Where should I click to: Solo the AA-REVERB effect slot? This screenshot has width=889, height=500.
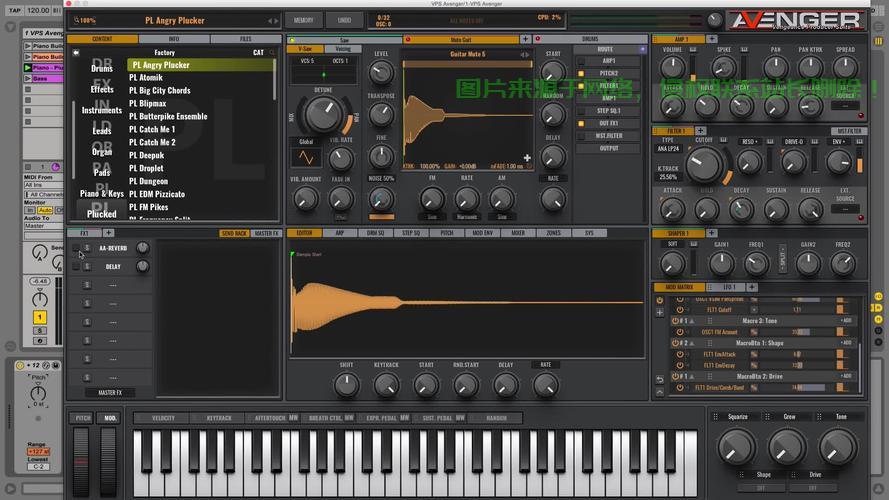(87, 248)
